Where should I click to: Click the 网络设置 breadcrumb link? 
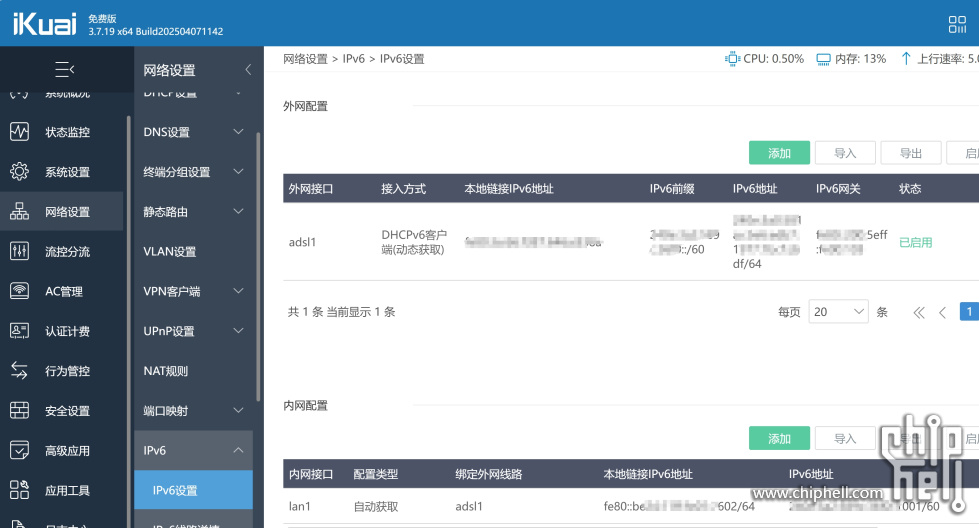[x=305, y=59]
